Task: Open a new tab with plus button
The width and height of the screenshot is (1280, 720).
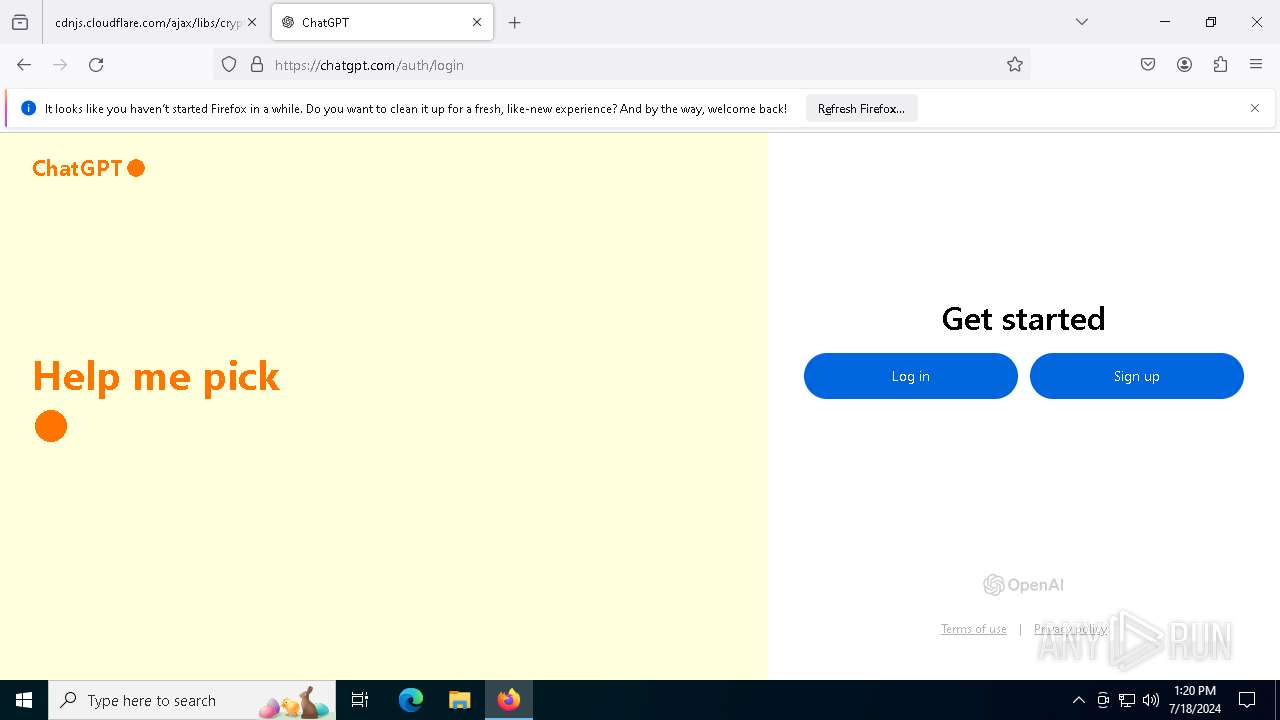Action: 514,22
